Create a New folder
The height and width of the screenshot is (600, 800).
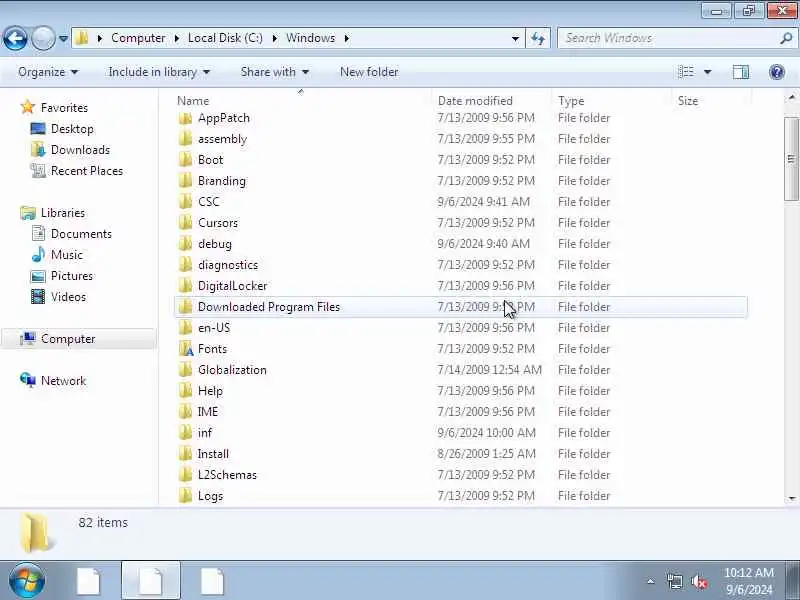tap(369, 72)
